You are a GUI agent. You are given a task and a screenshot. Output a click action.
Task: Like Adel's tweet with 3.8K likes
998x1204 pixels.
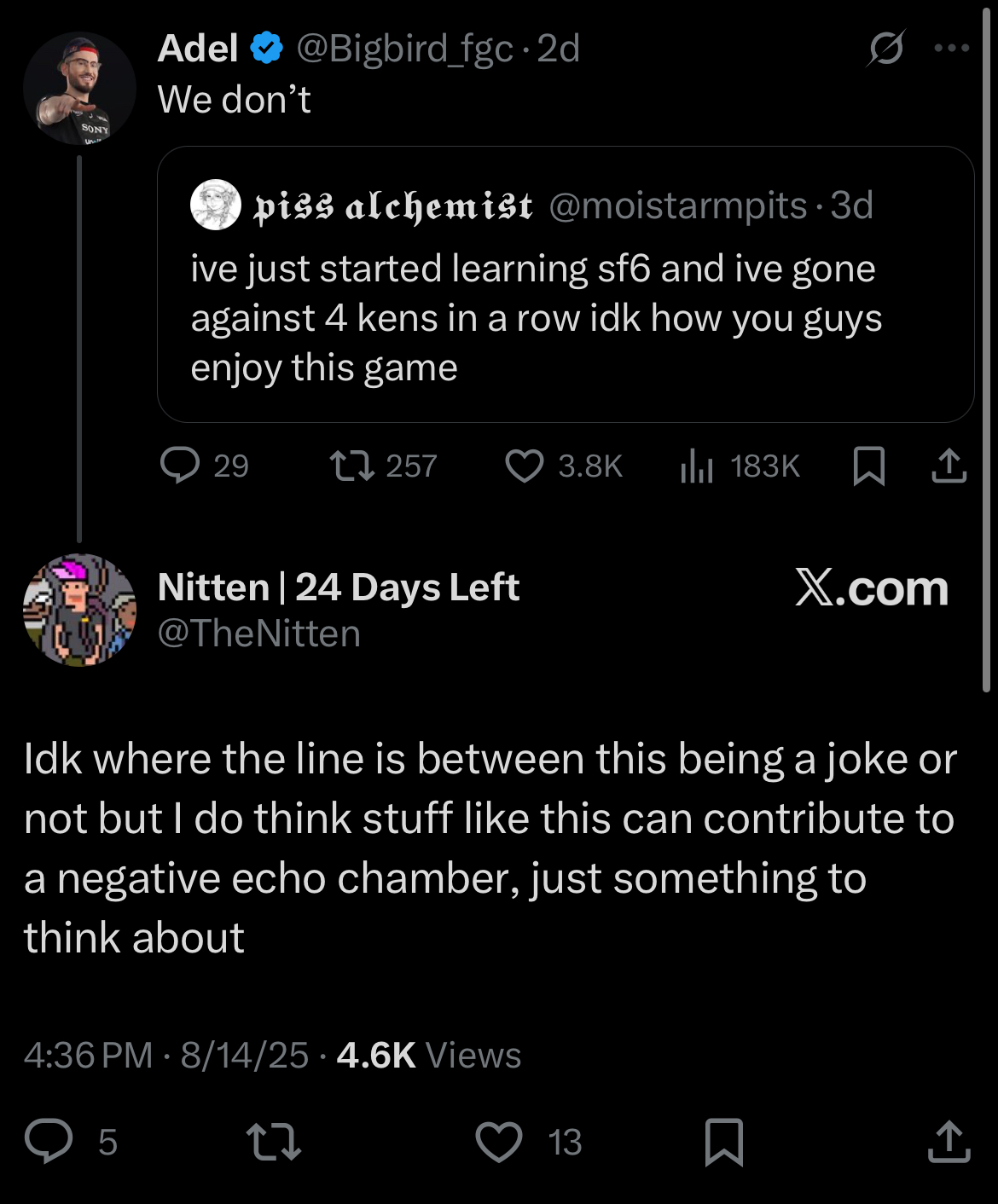(525, 466)
